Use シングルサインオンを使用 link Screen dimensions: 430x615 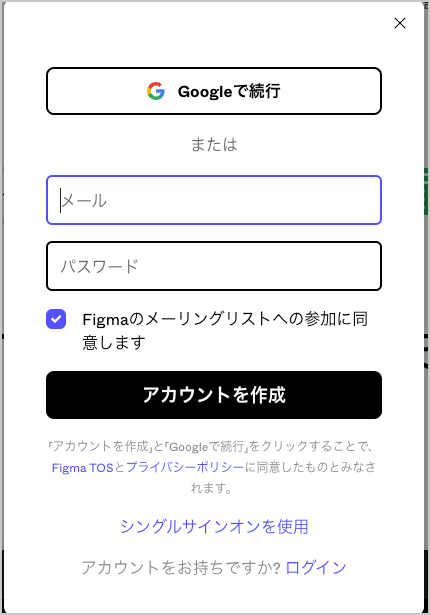pos(214,526)
